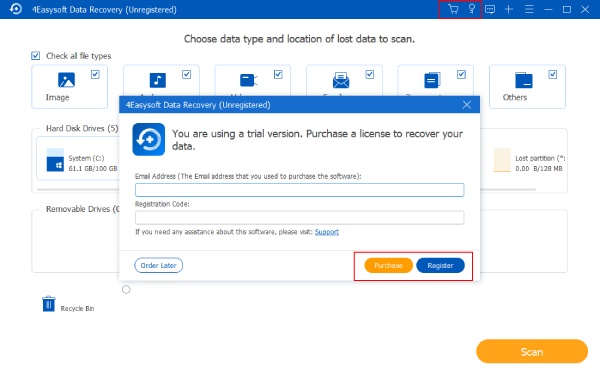Select the Image file type icon
Screen dimensions: 600x378
66,80
